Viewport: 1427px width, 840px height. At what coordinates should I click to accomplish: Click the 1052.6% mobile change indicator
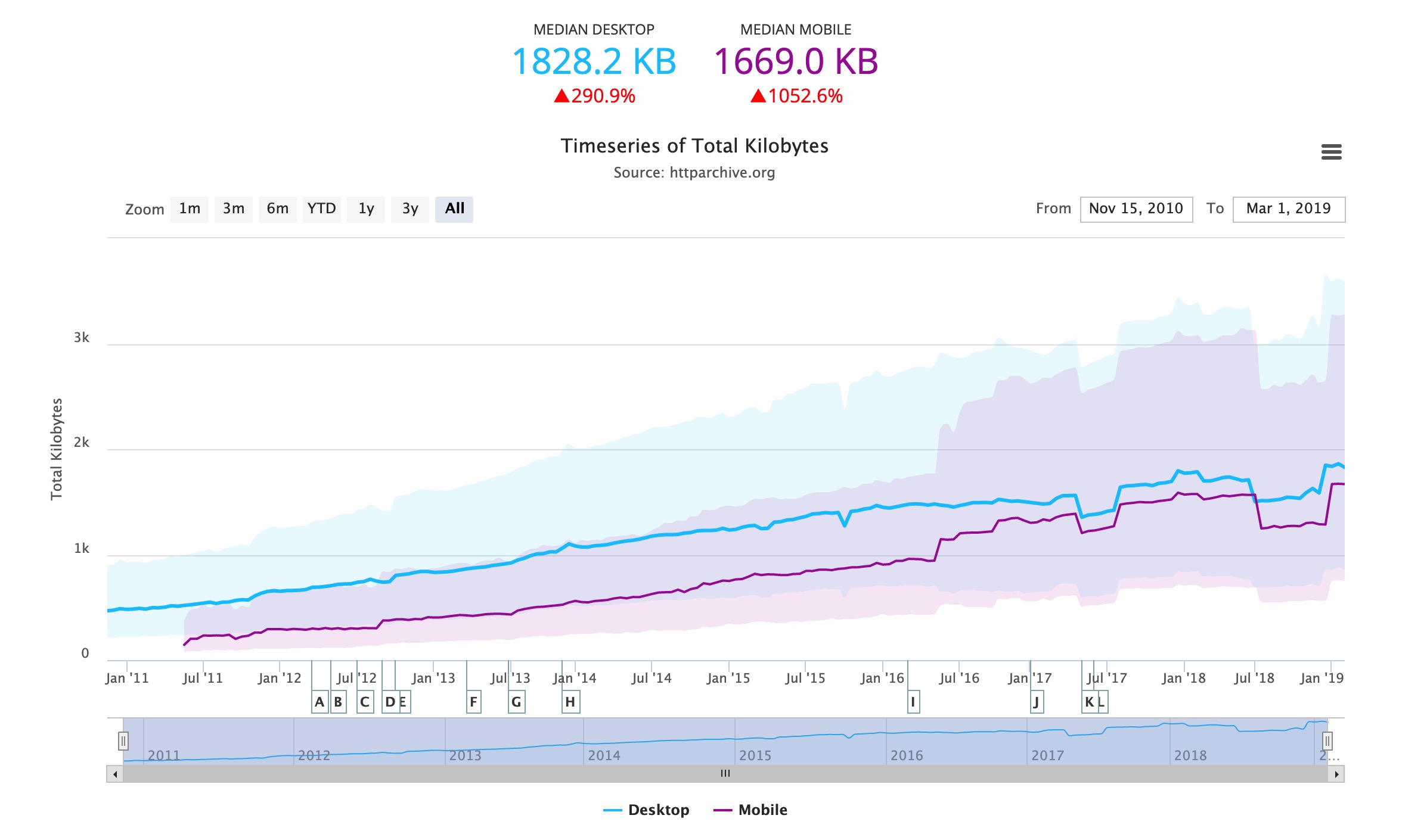coord(796,96)
